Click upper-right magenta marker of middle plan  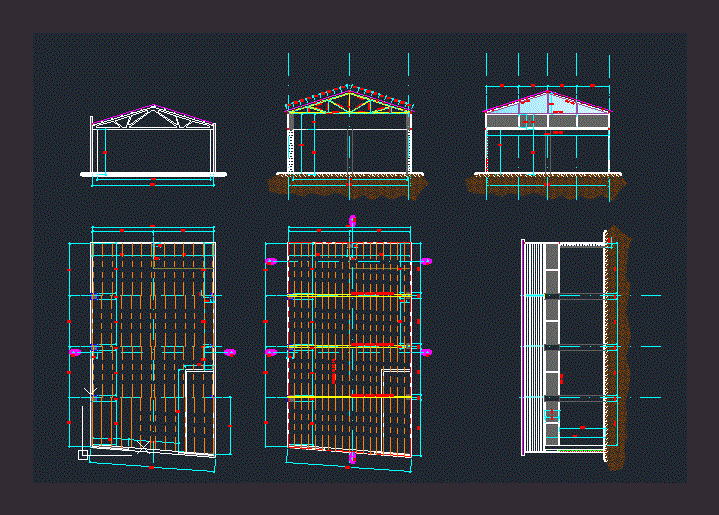click(426, 260)
